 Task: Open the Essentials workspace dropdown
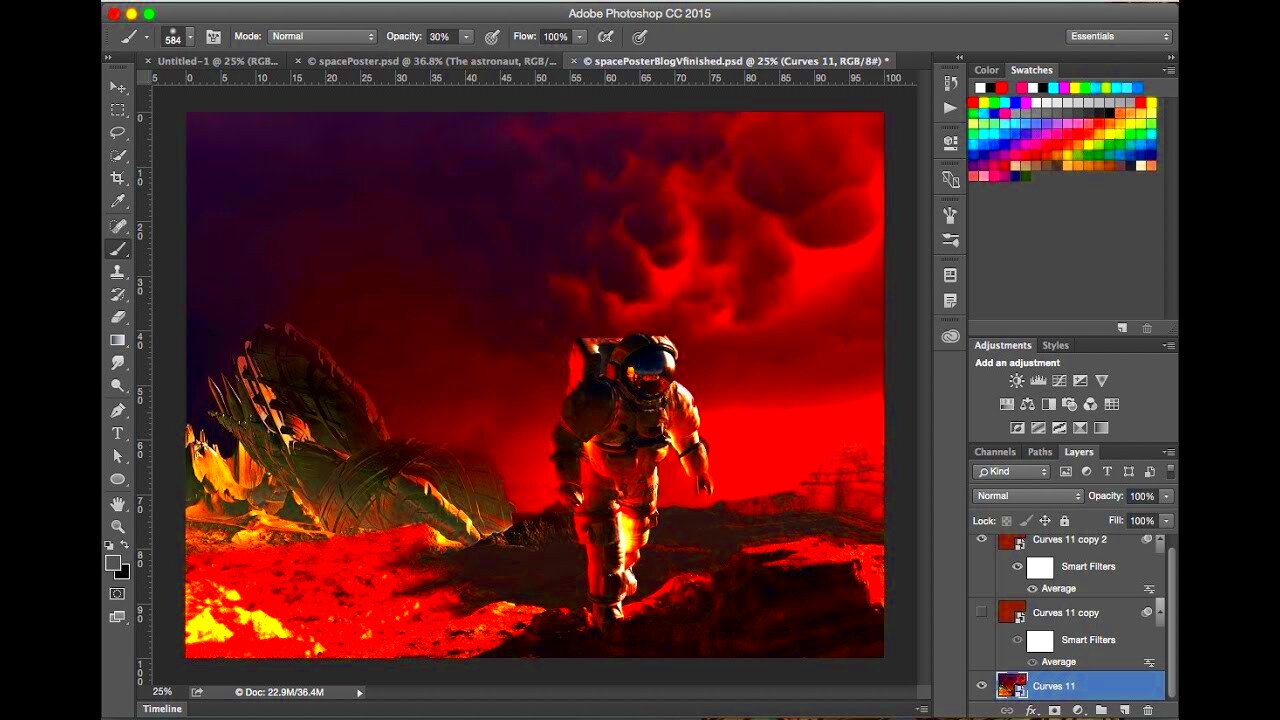pyautogui.click(x=1119, y=36)
